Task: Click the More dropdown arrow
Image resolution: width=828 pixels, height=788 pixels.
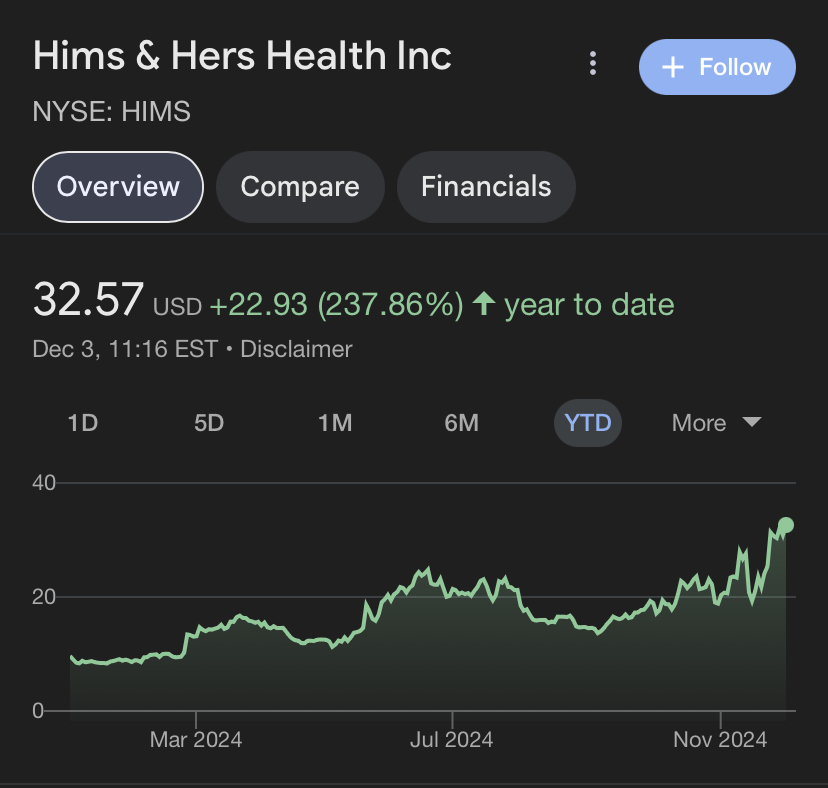Action: [751, 423]
